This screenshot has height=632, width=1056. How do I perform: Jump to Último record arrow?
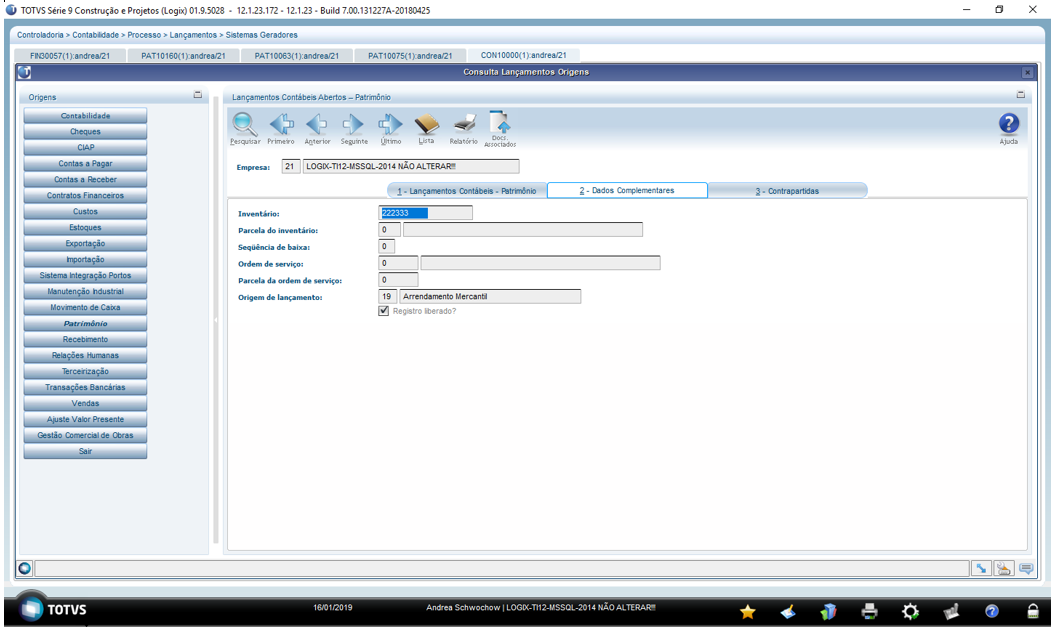pos(390,125)
